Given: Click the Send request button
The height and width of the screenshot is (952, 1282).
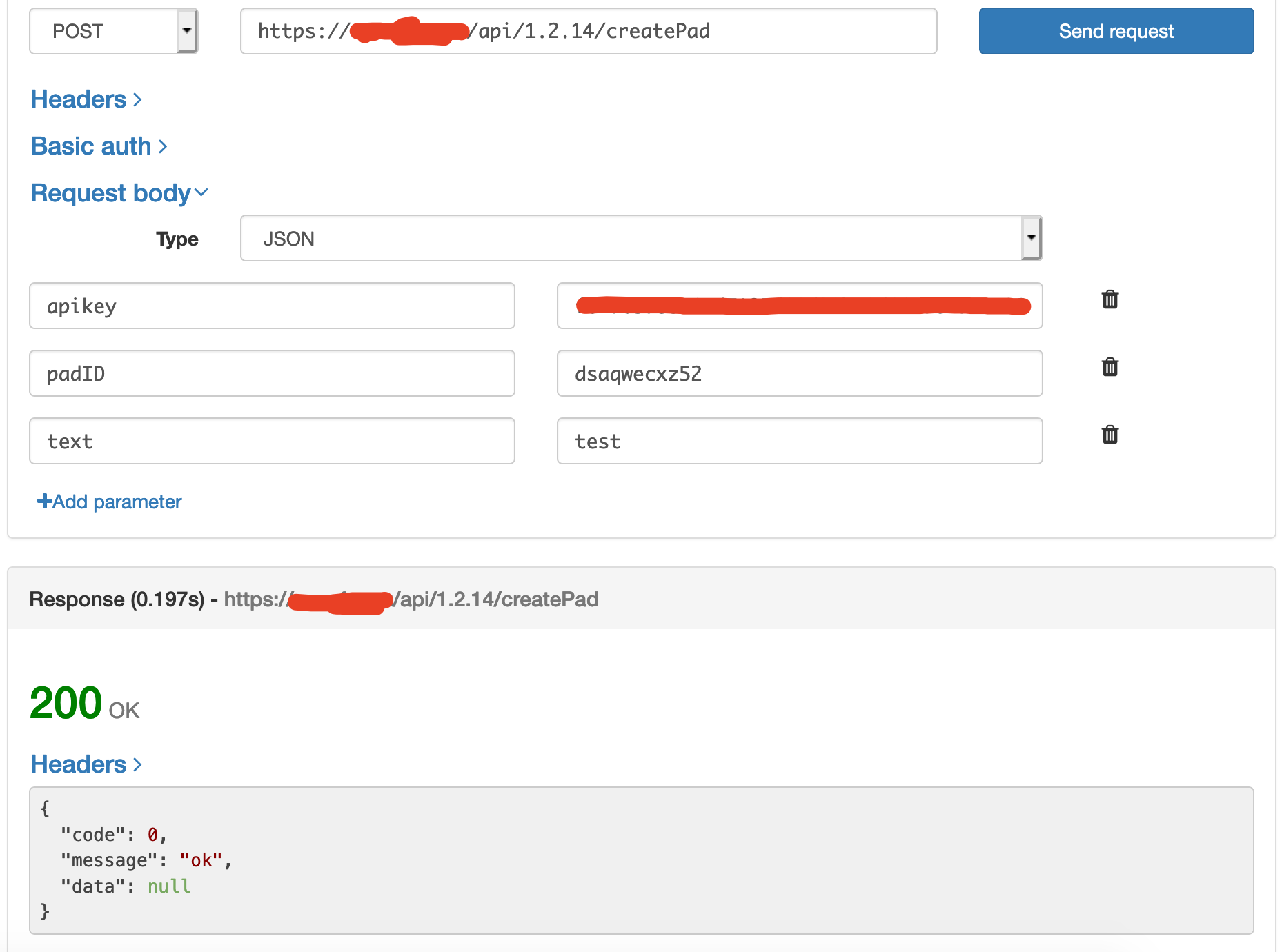Looking at the screenshot, I should [x=1115, y=31].
